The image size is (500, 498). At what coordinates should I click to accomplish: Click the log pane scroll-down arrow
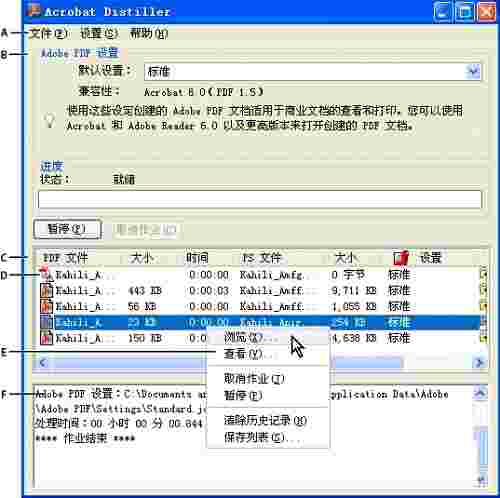tap(480, 481)
